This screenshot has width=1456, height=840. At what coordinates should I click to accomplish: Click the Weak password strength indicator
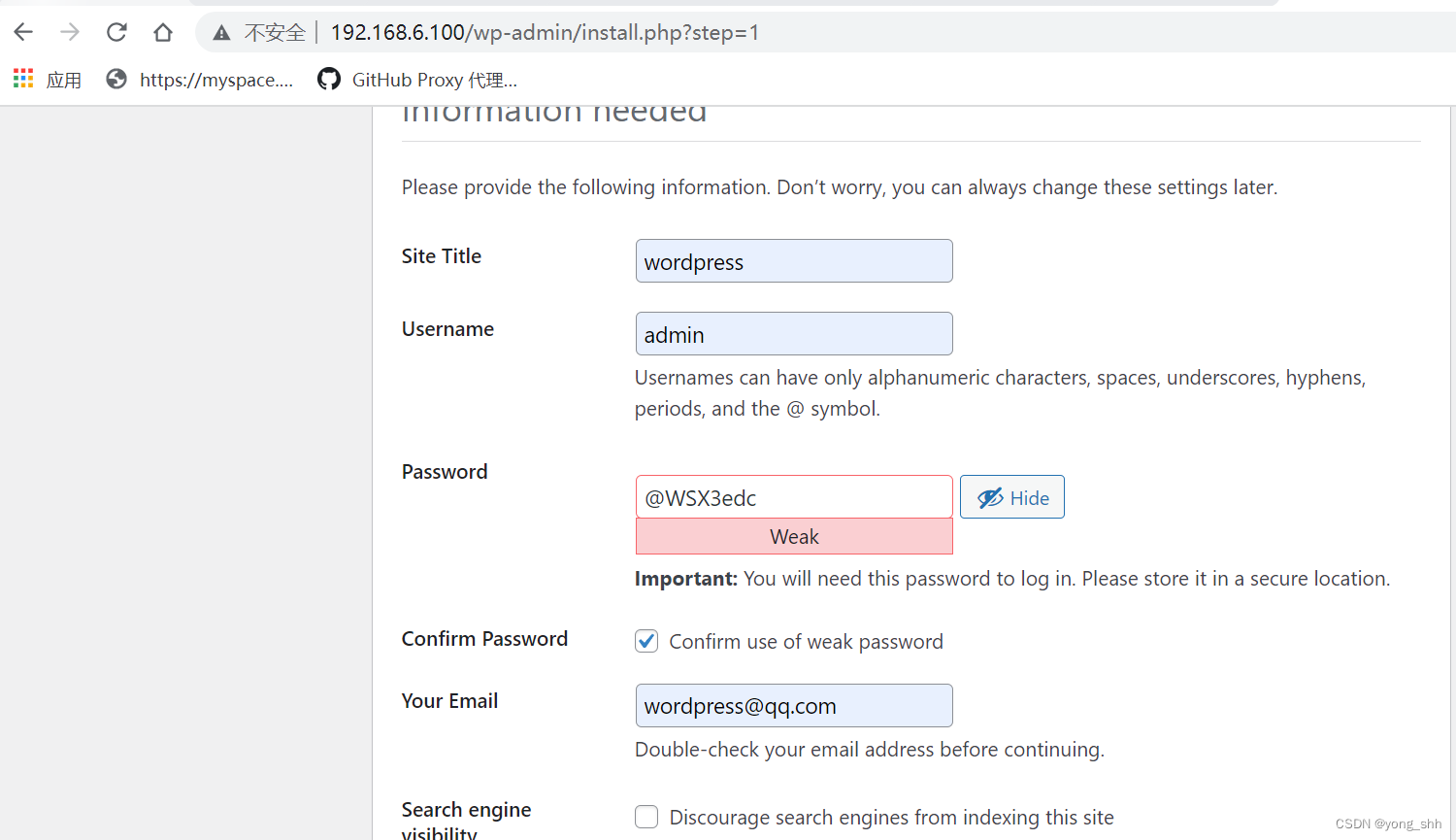tap(794, 536)
